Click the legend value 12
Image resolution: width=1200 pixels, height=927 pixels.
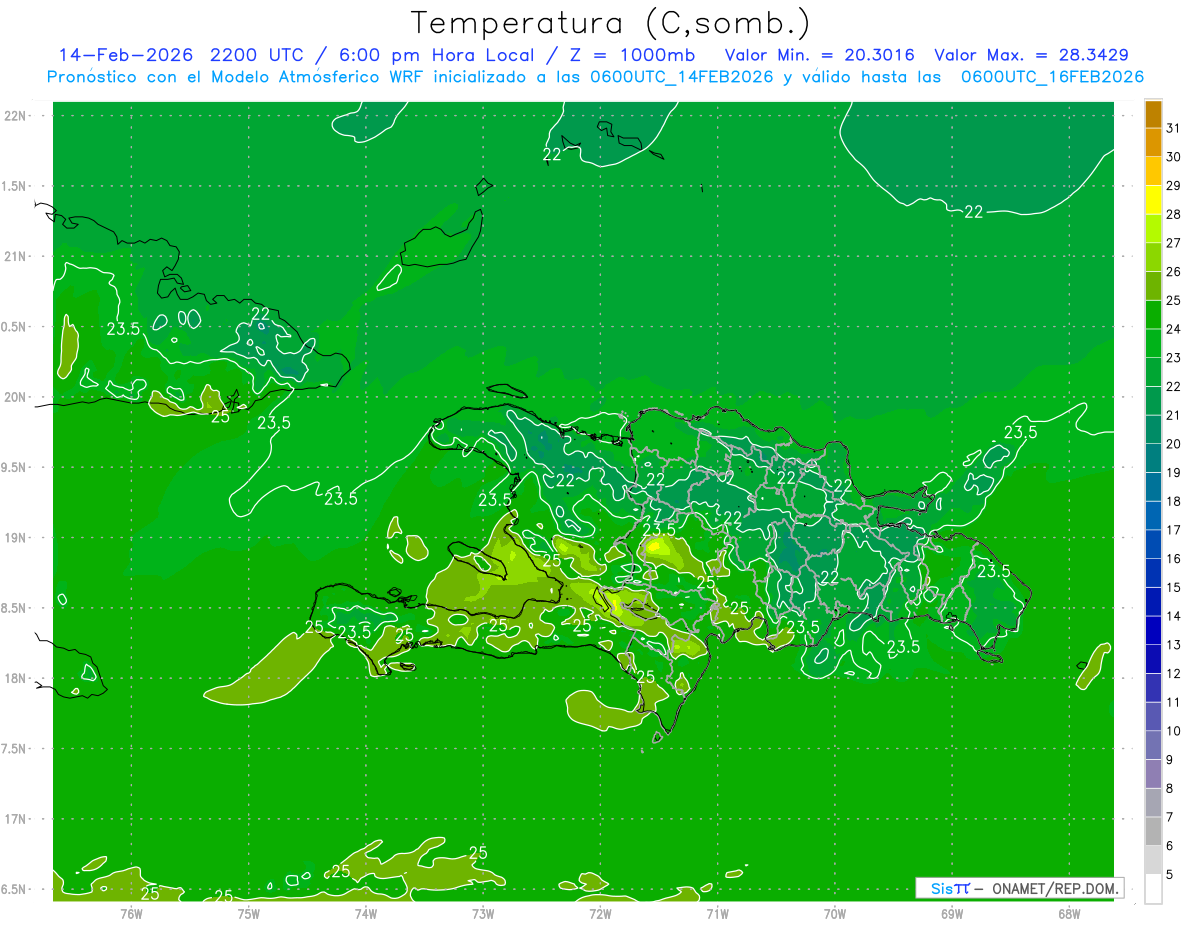coord(1174,674)
